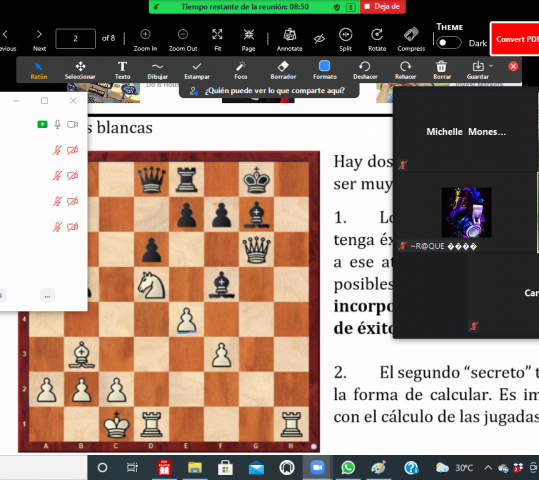Open Zoom from the taskbar
The height and width of the screenshot is (480, 539).
[x=317, y=468]
